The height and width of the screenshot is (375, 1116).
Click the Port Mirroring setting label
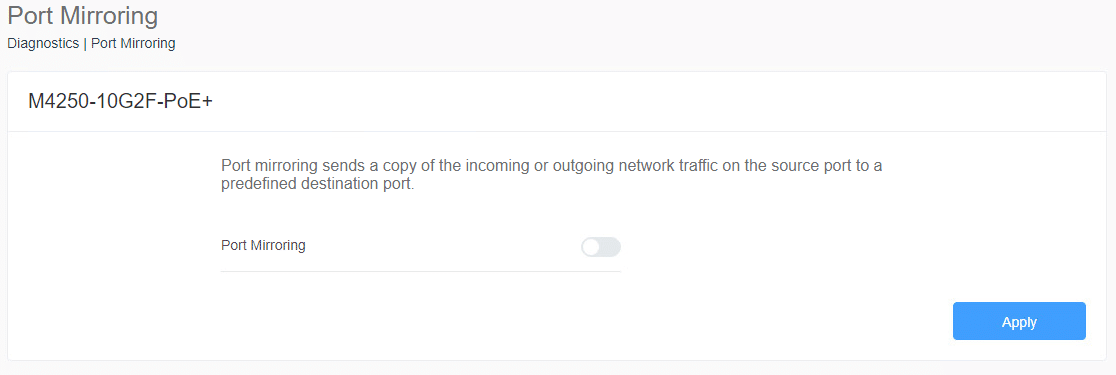(263, 245)
